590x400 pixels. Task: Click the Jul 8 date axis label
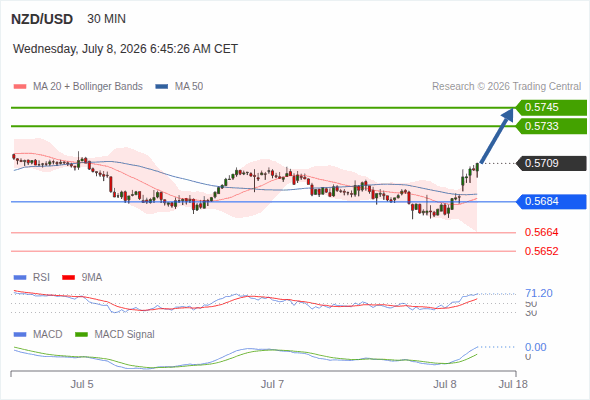click(445, 385)
